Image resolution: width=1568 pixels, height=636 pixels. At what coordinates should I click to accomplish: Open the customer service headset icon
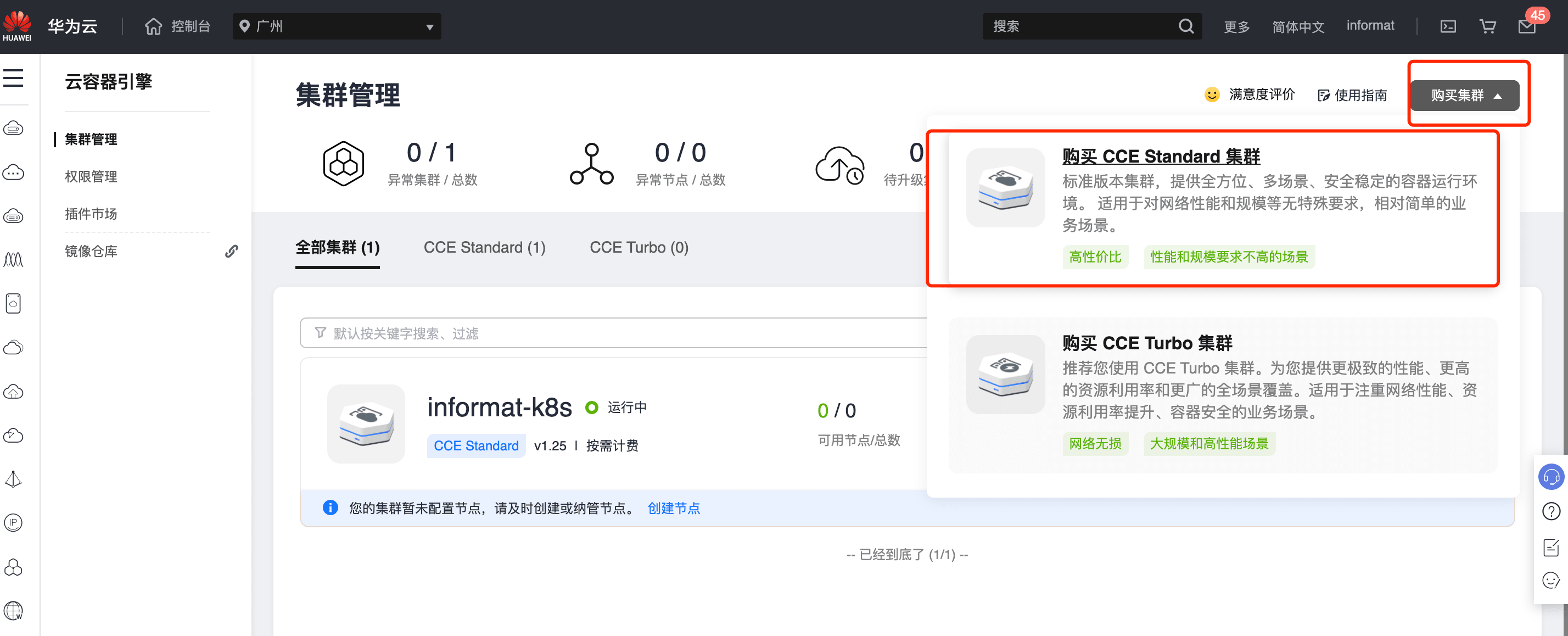[x=1551, y=477]
